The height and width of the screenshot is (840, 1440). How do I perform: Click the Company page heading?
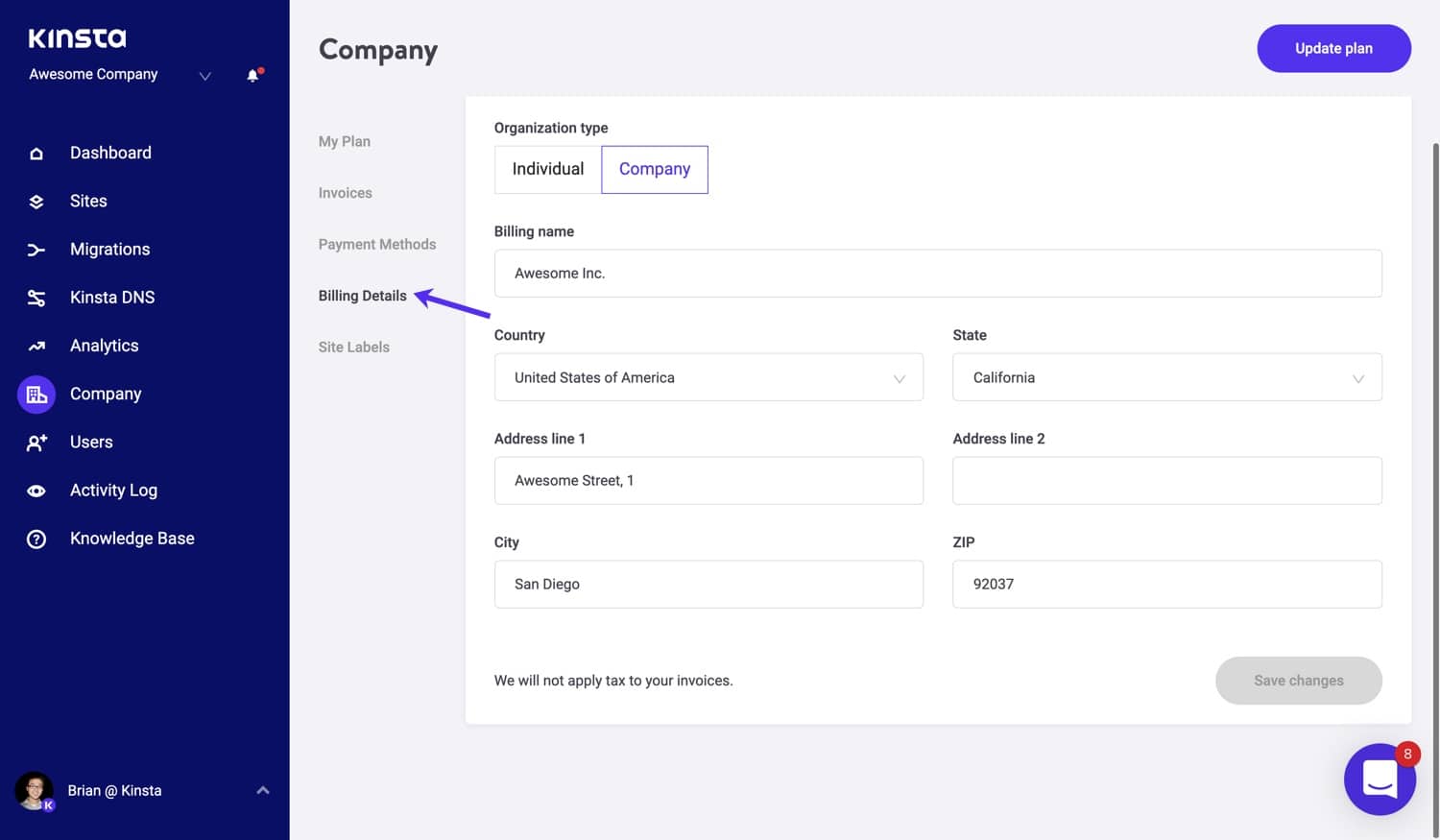[378, 50]
